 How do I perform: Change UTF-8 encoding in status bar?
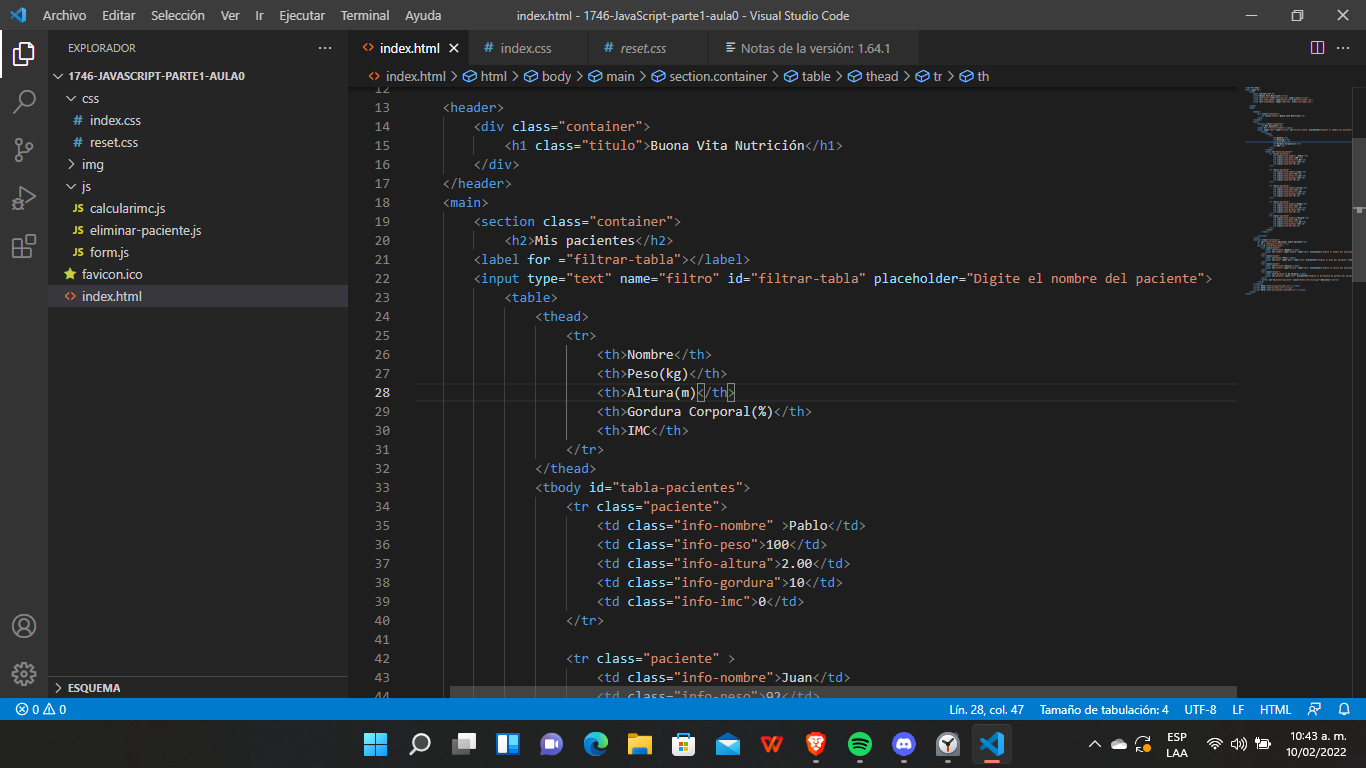tap(1200, 710)
